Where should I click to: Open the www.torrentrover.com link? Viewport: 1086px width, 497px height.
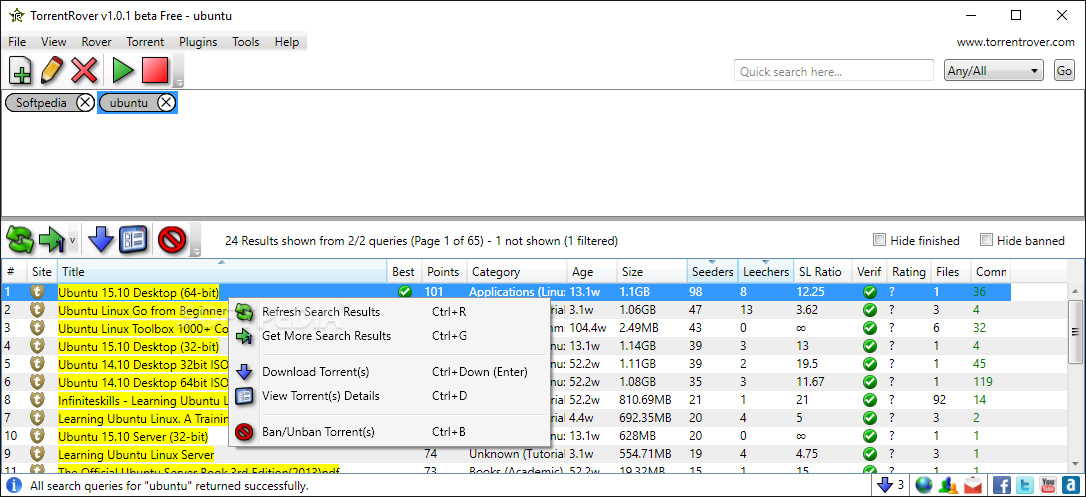tap(1015, 42)
